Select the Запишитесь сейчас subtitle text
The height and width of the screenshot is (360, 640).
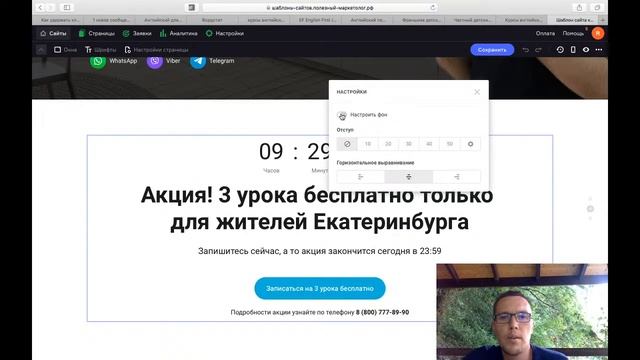(x=320, y=251)
